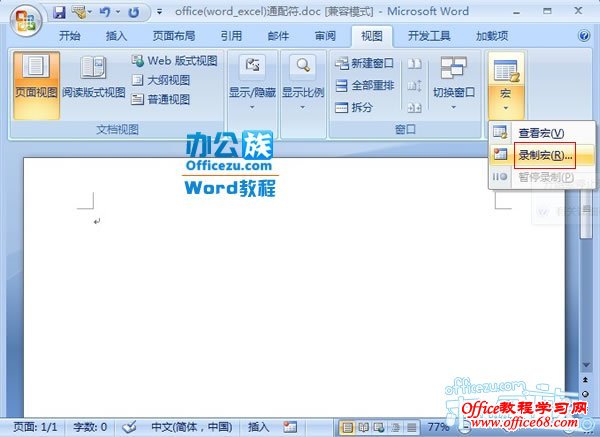Click the 页面: 1/1 status bar indicator
The width and height of the screenshot is (600, 437).
tap(35, 427)
